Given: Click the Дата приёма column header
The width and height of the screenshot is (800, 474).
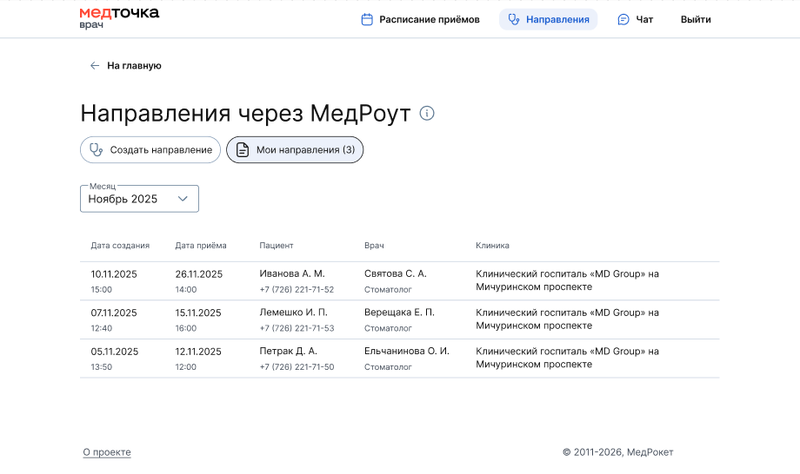Looking at the screenshot, I should (201, 245).
